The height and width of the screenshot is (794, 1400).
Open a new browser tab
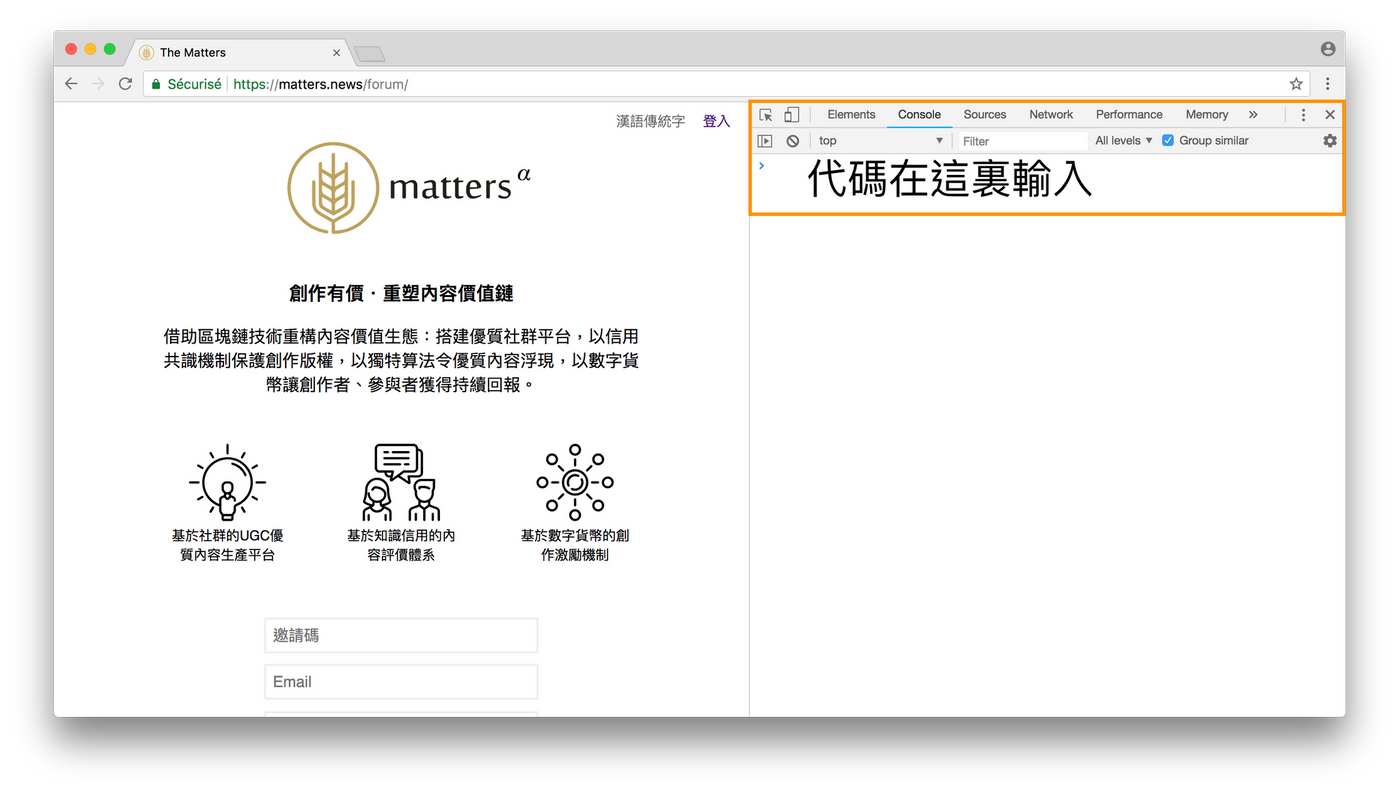(x=369, y=54)
